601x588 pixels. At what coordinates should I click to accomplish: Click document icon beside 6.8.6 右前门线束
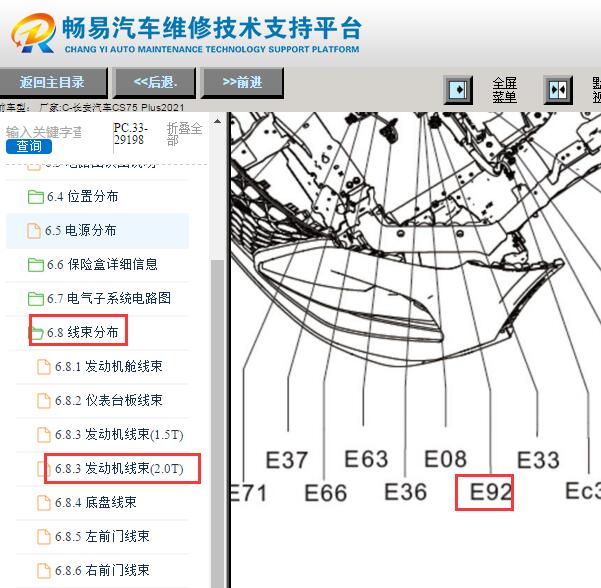(43, 571)
